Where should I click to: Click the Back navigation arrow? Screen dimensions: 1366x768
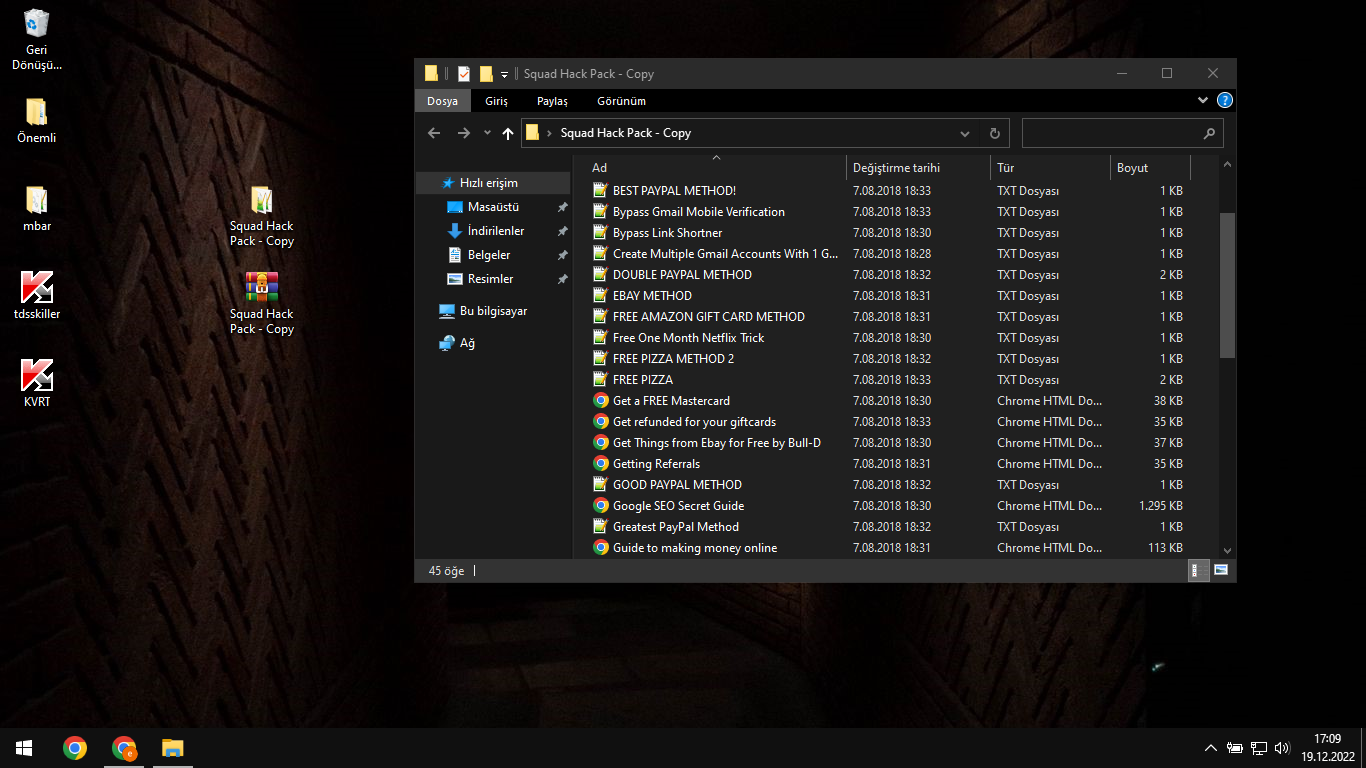[x=434, y=133]
